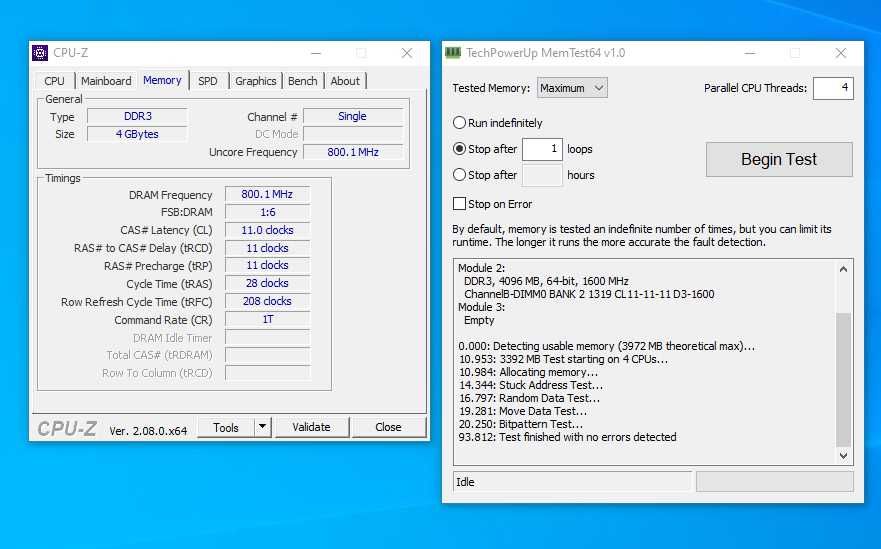Open the SPD tab in CPU-Z
This screenshot has width=881, height=549.
tap(207, 81)
